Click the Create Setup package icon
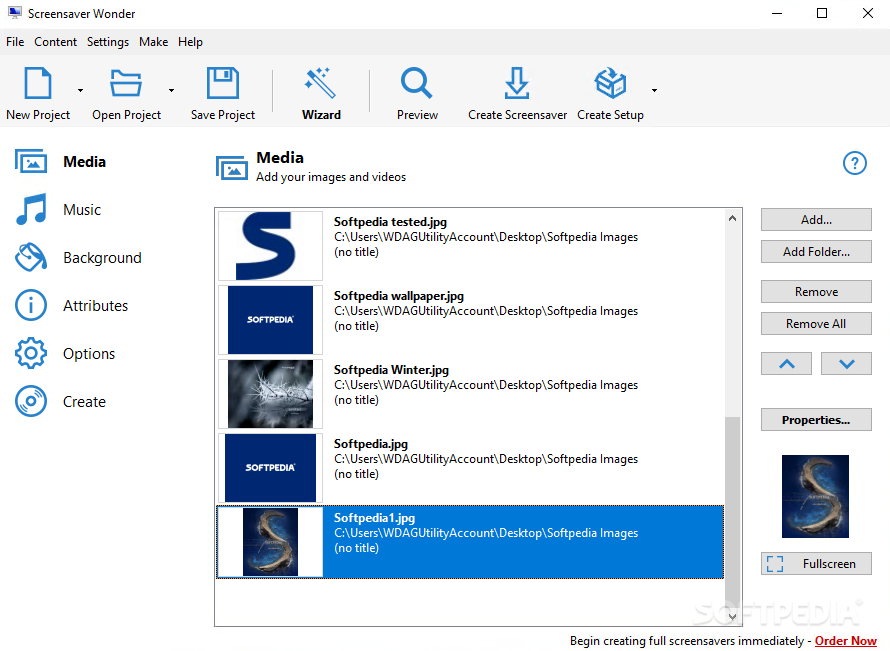This screenshot has height=651, width=890. tap(610, 83)
